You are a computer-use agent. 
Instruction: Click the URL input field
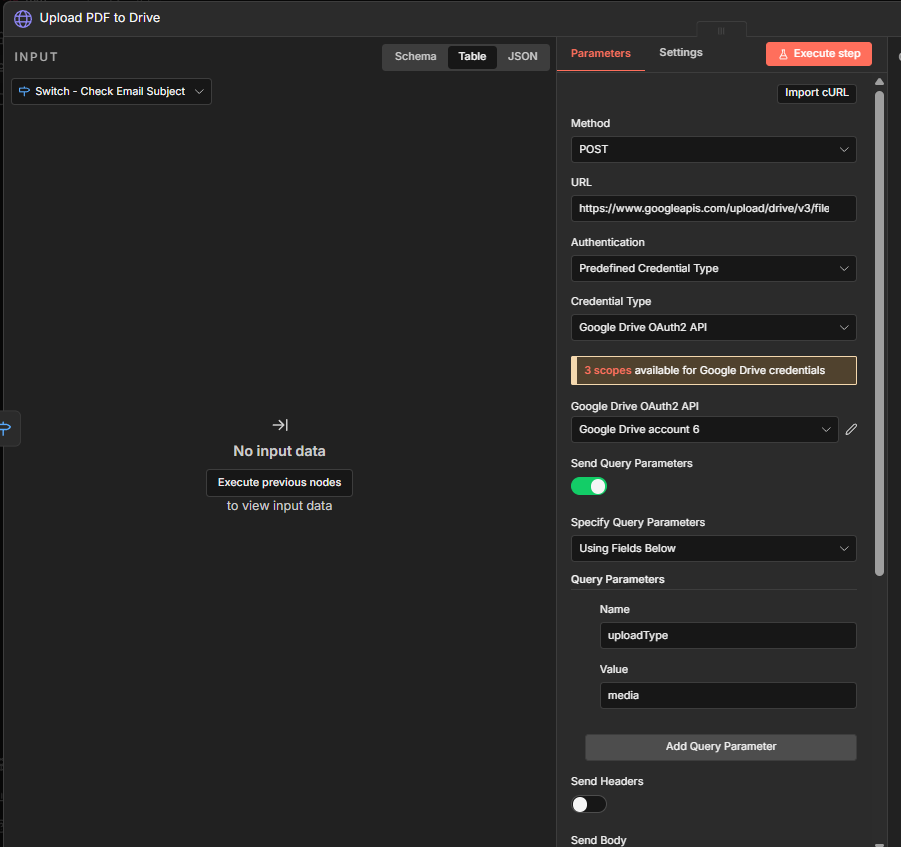pos(713,208)
